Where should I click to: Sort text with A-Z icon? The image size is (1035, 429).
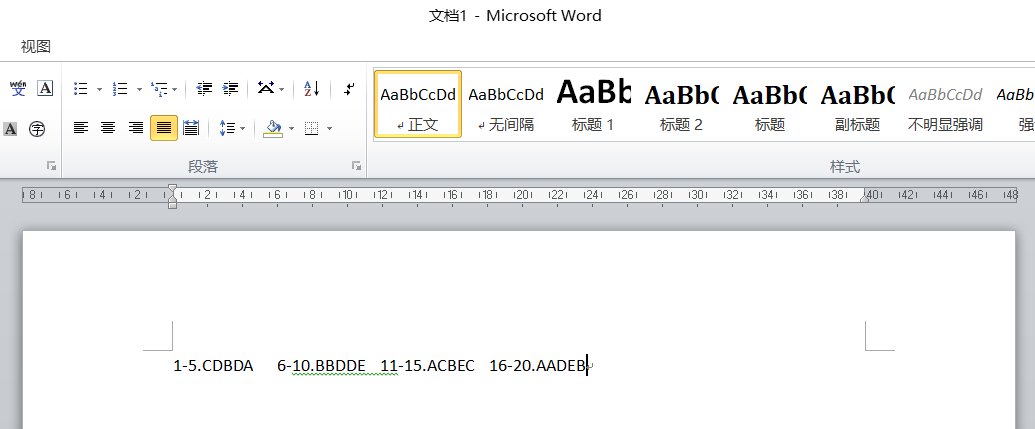tap(312, 88)
